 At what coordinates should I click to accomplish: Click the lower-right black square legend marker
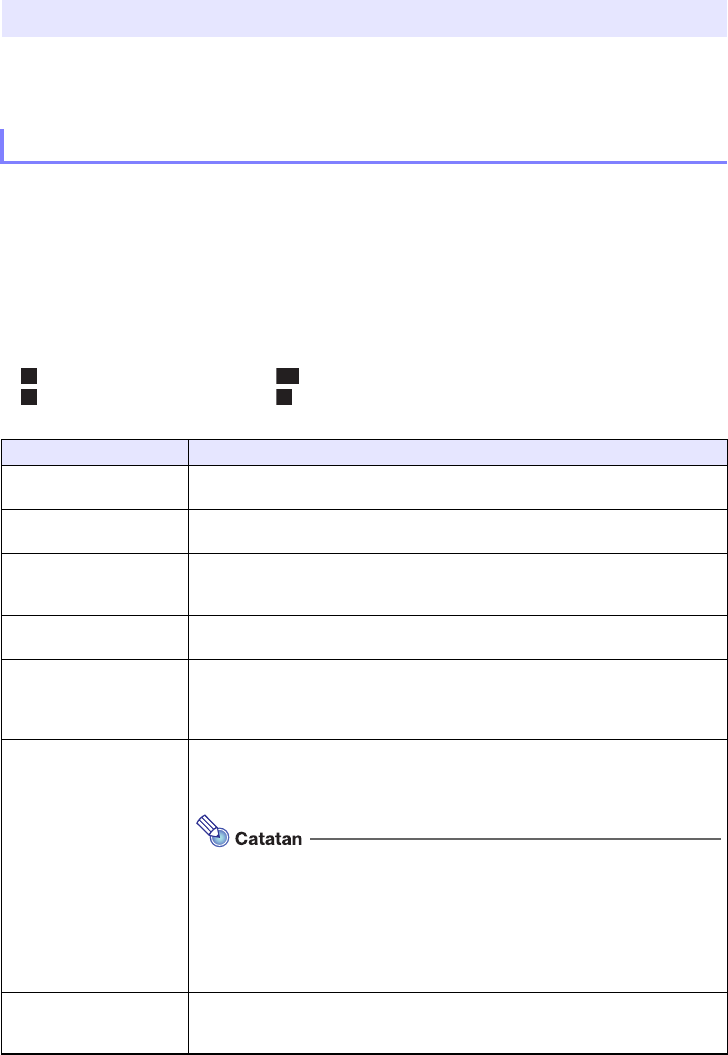[284, 397]
